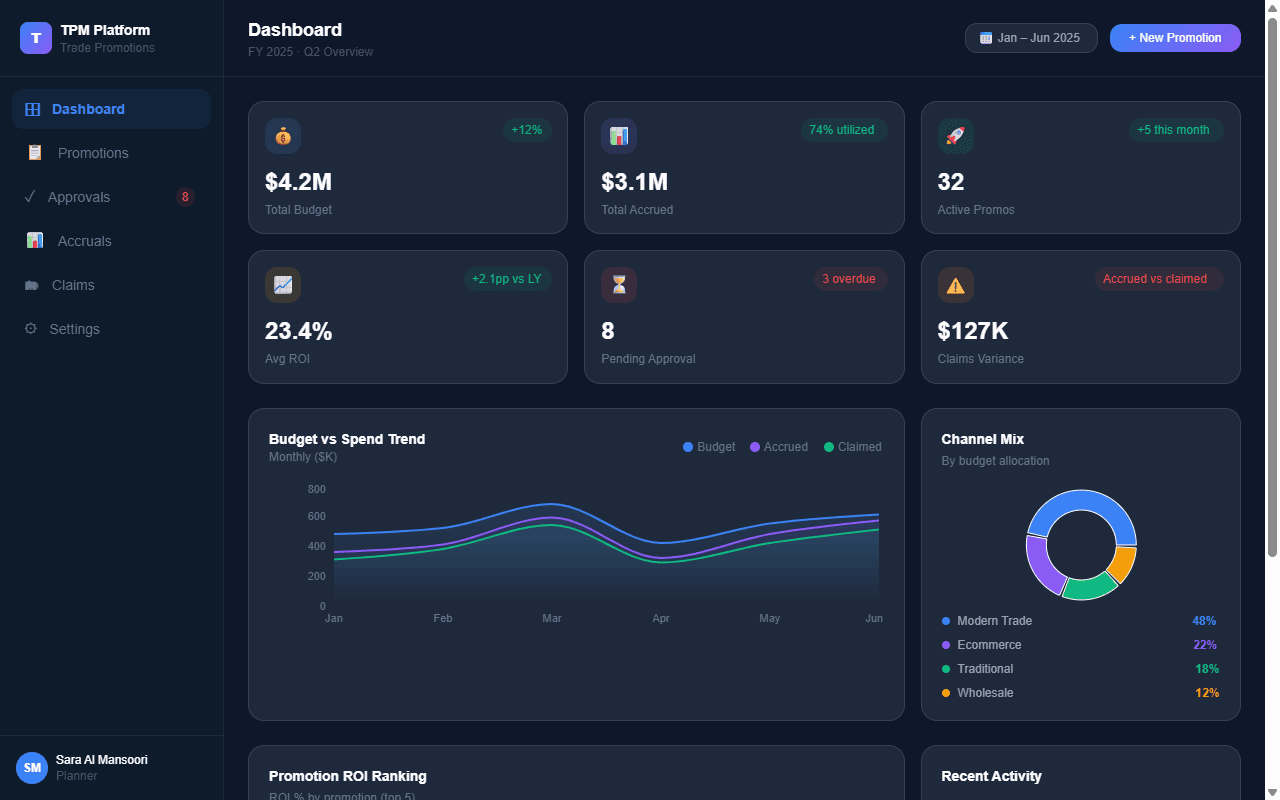Click the 23.4% Avg ROI value
This screenshot has width=1280, height=800.
(x=298, y=331)
